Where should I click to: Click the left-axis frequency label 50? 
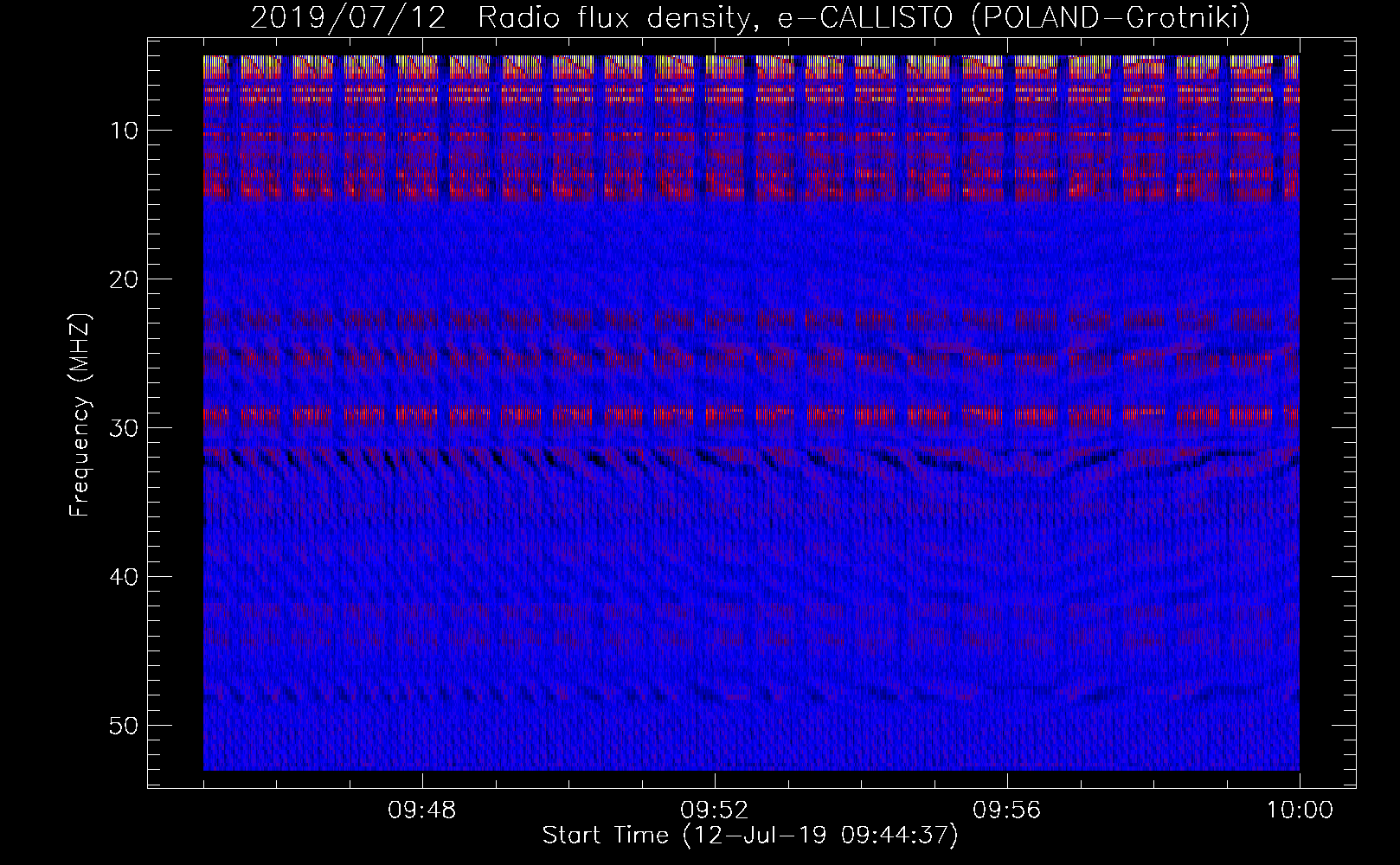point(125,726)
